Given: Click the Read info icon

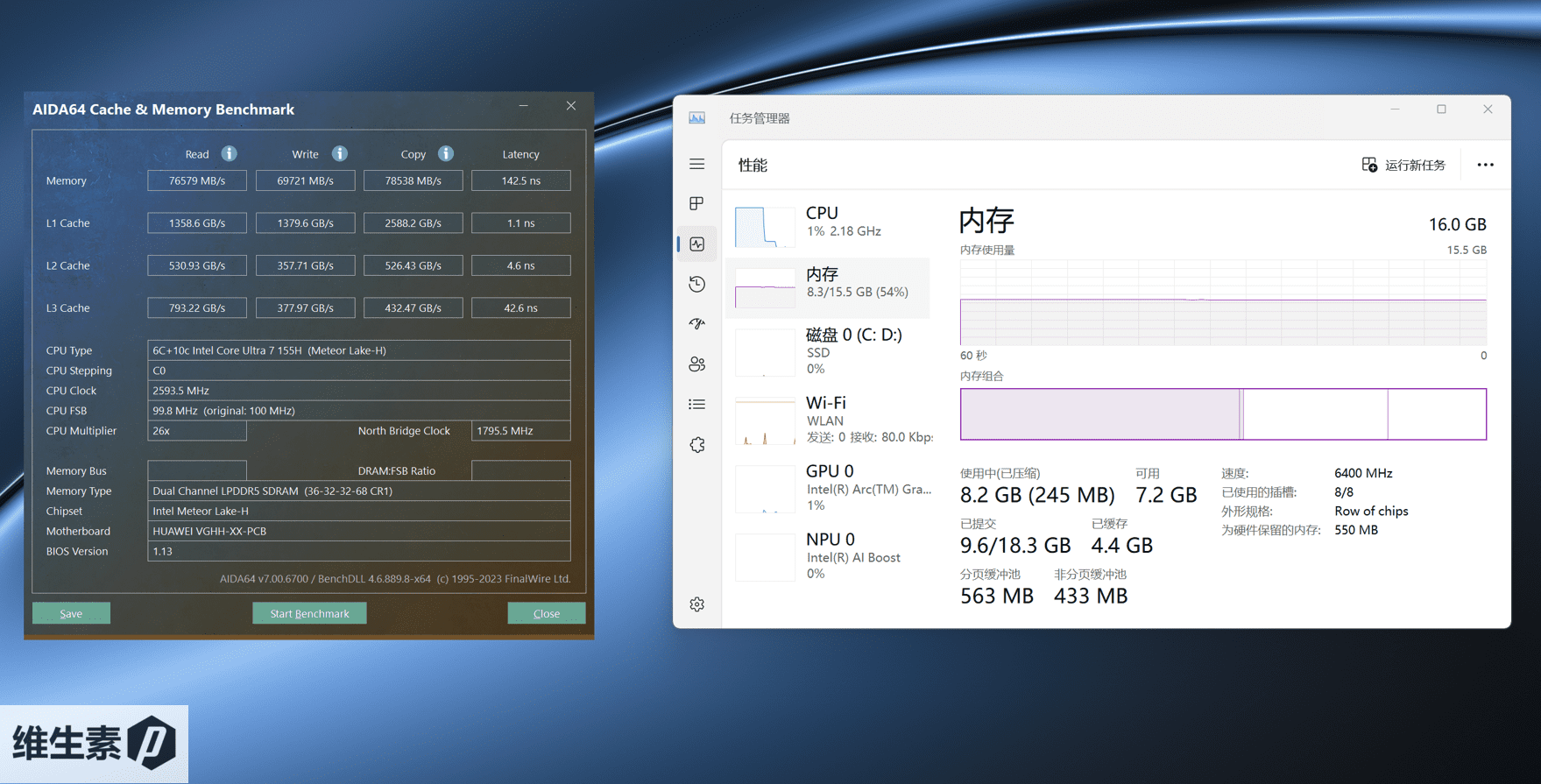Looking at the screenshot, I should tap(229, 154).
